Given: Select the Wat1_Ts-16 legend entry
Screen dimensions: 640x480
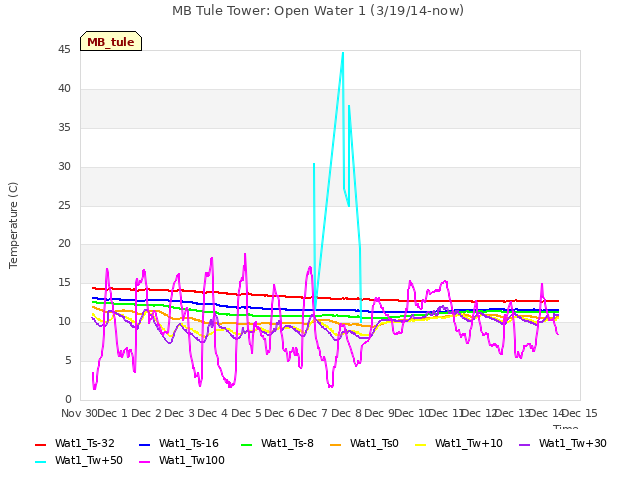Looking at the screenshot, I should 179,443.
